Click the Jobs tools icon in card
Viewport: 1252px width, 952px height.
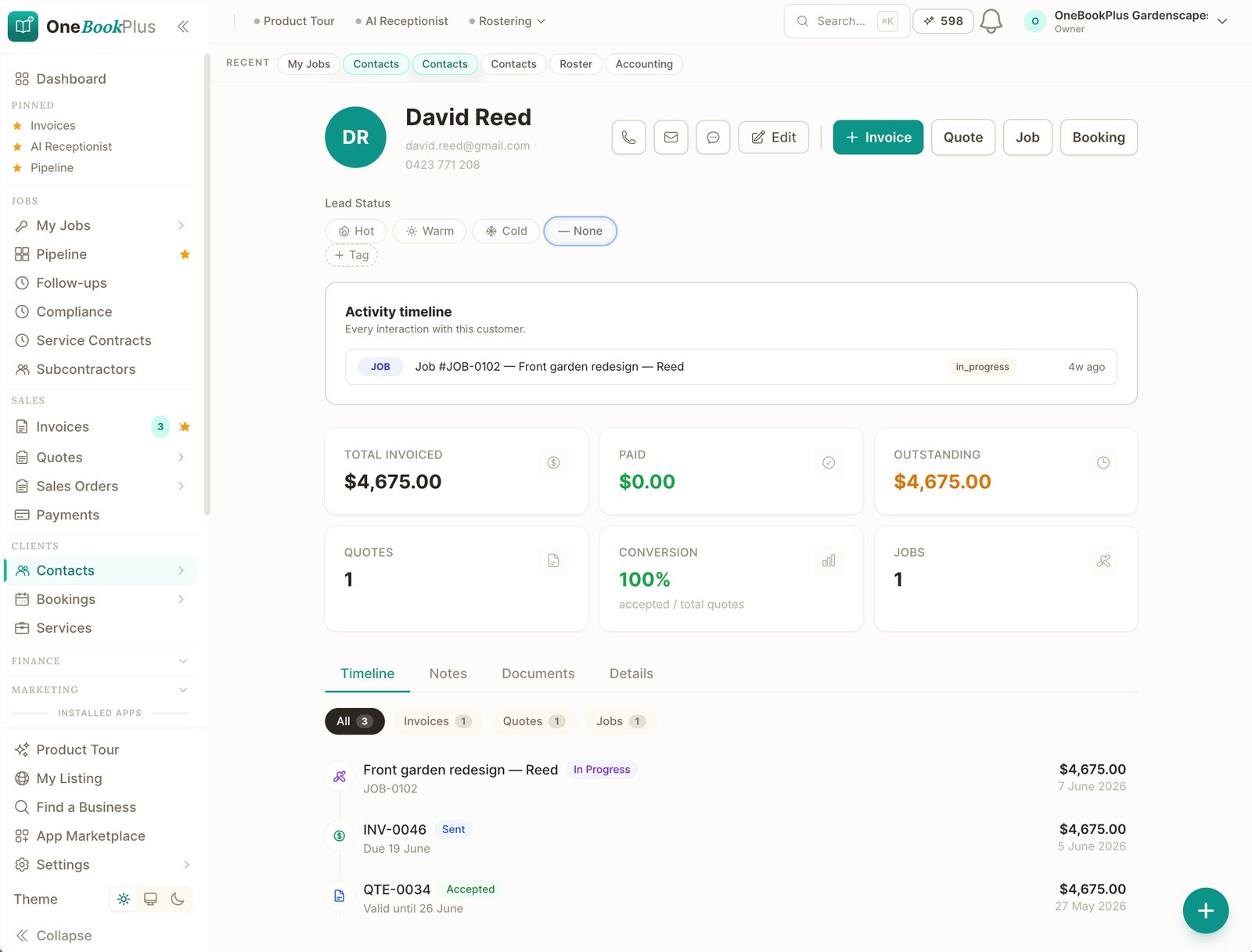pos(1103,560)
